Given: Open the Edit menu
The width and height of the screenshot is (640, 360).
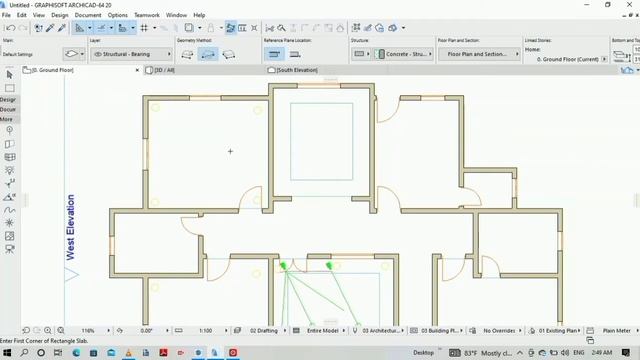Looking at the screenshot, I should coord(22,15).
